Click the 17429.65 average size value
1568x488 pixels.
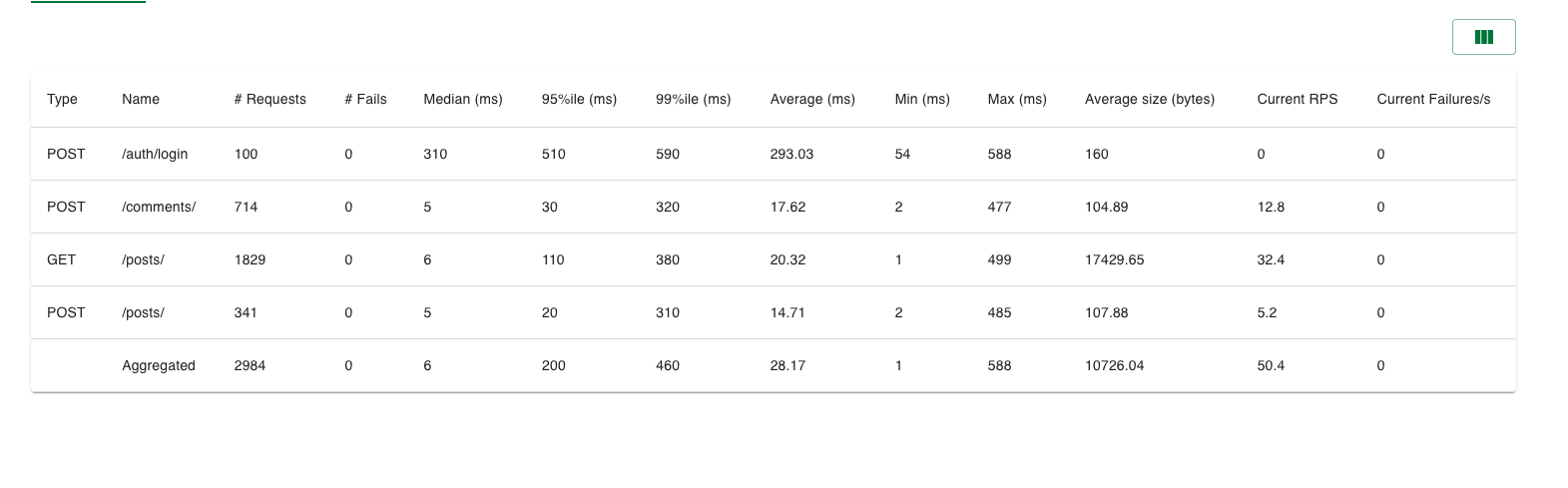(x=1114, y=260)
